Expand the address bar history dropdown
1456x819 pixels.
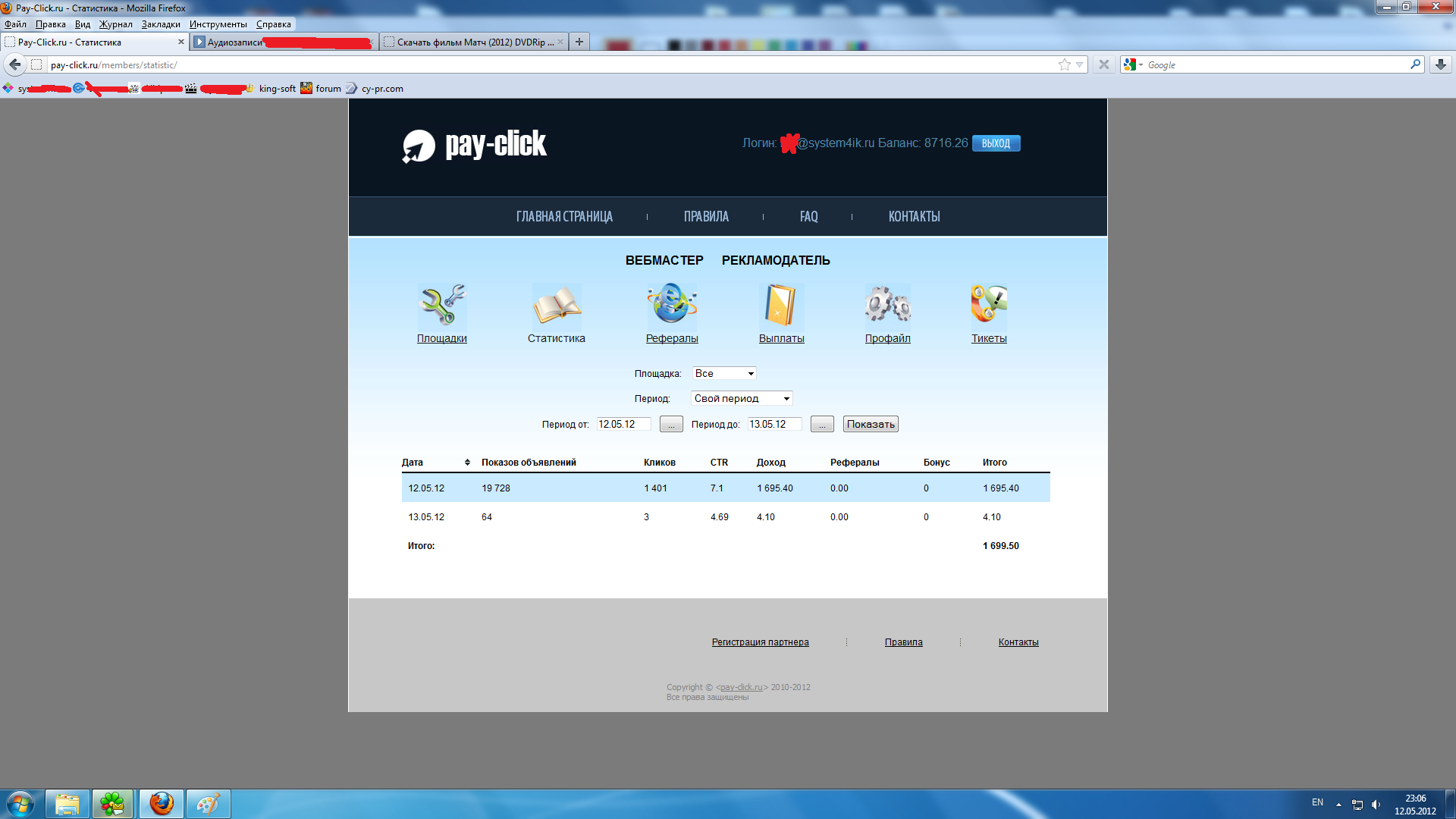[x=1079, y=64]
